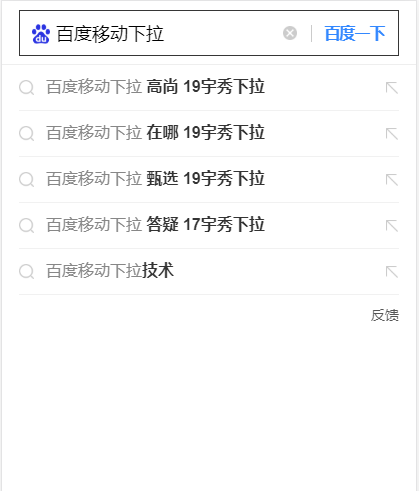Fill arrow for 在哪 19宇秀下拉 suggestion
Screen dimensions: 419x491
click(392, 134)
